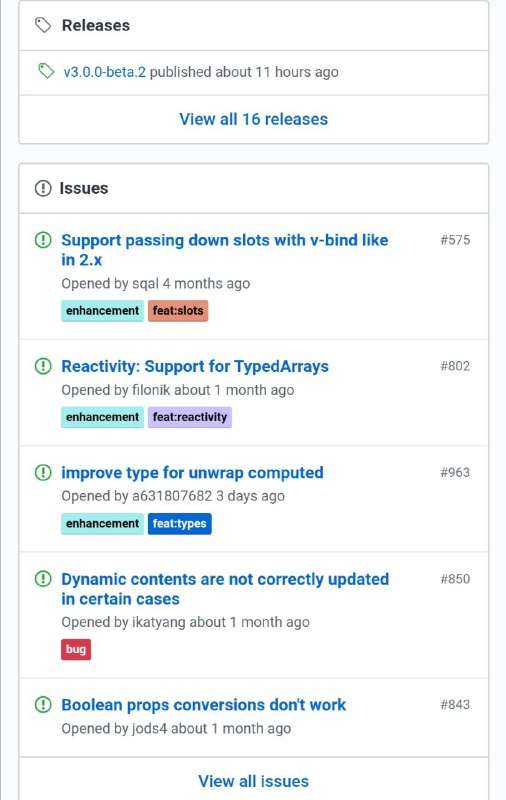Select the feat:reactivity purple label
The height and width of the screenshot is (800, 506).
(190, 417)
